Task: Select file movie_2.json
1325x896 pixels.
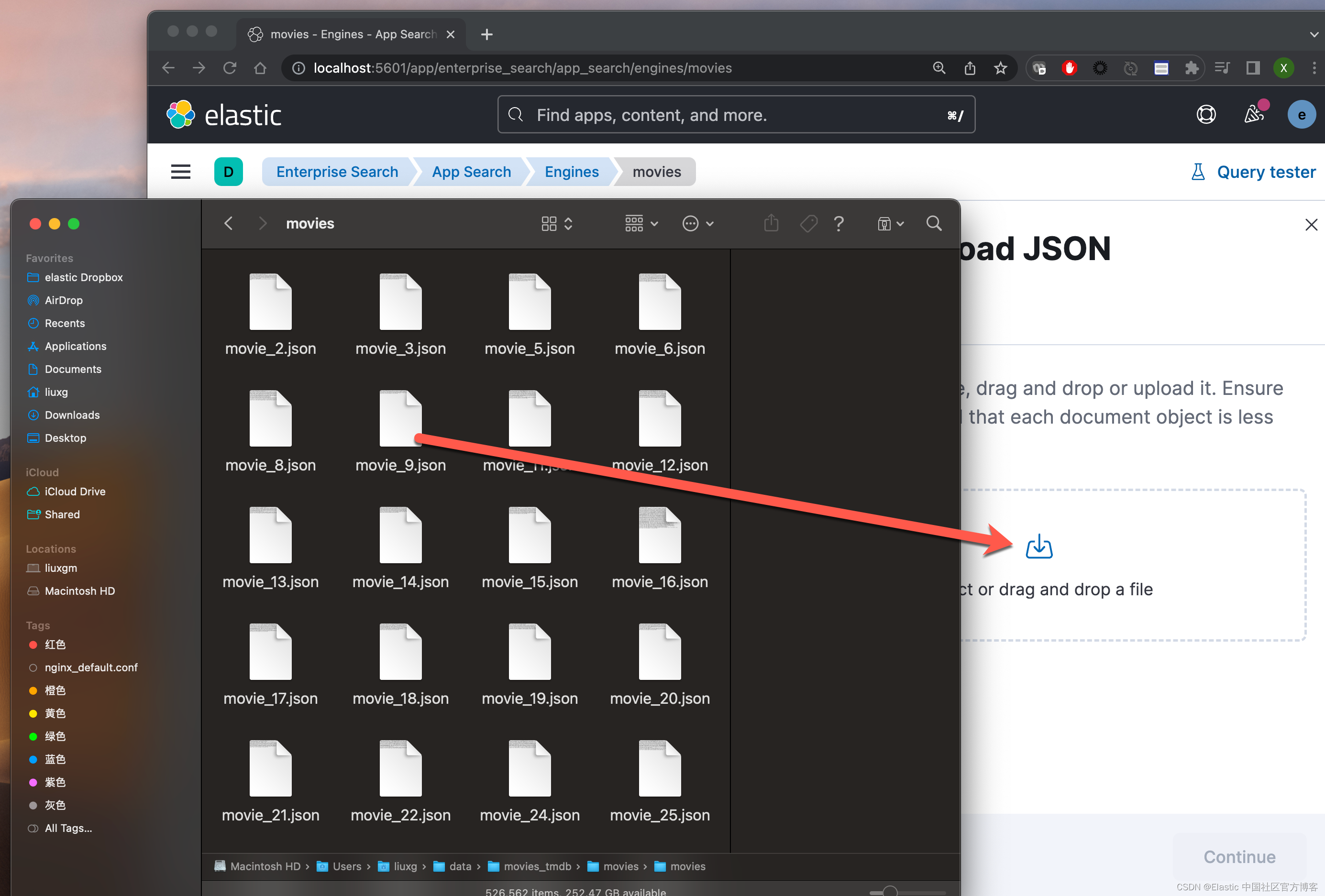Action: coord(270,315)
